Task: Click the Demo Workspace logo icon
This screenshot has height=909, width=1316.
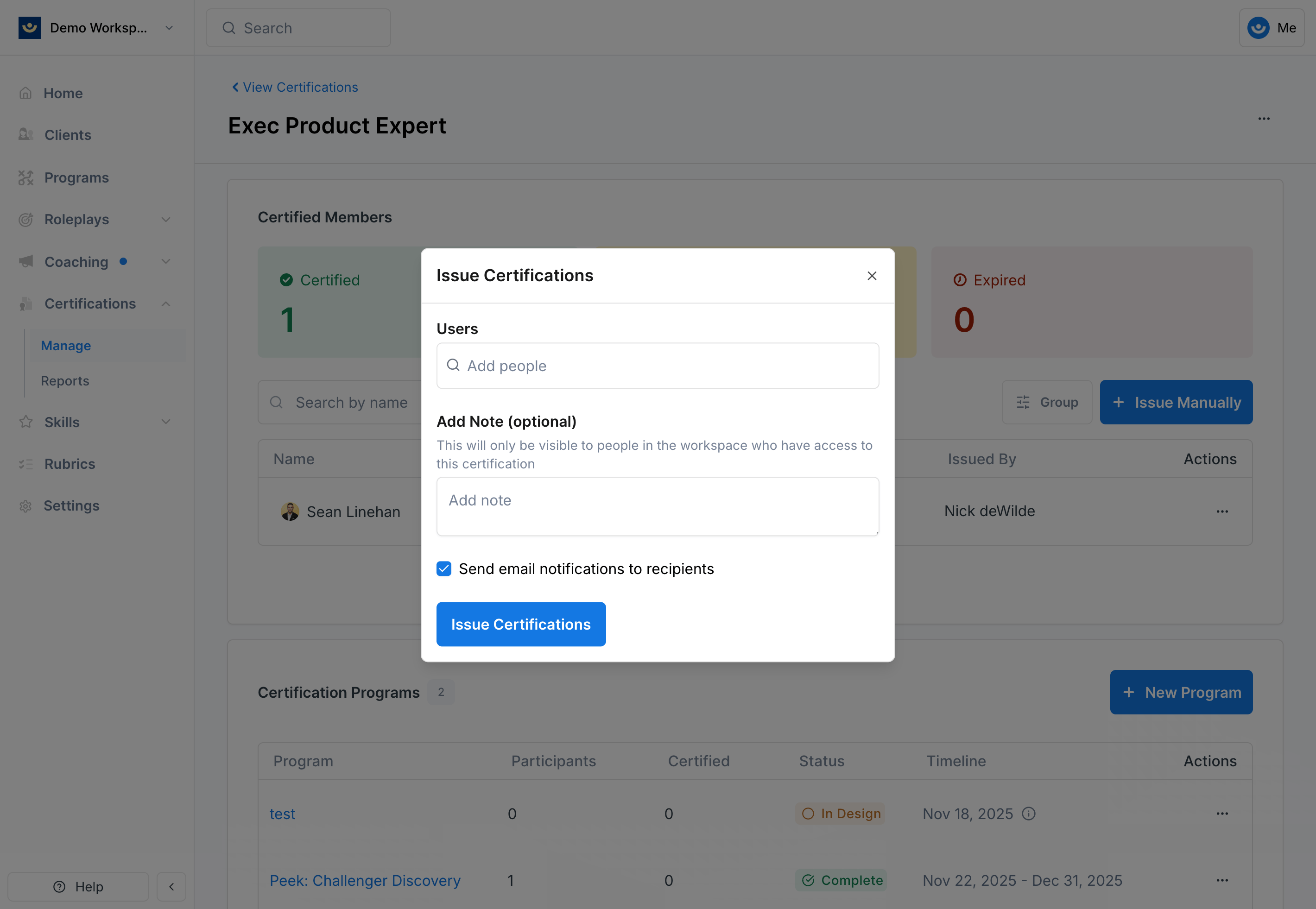Action: click(x=29, y=27)
